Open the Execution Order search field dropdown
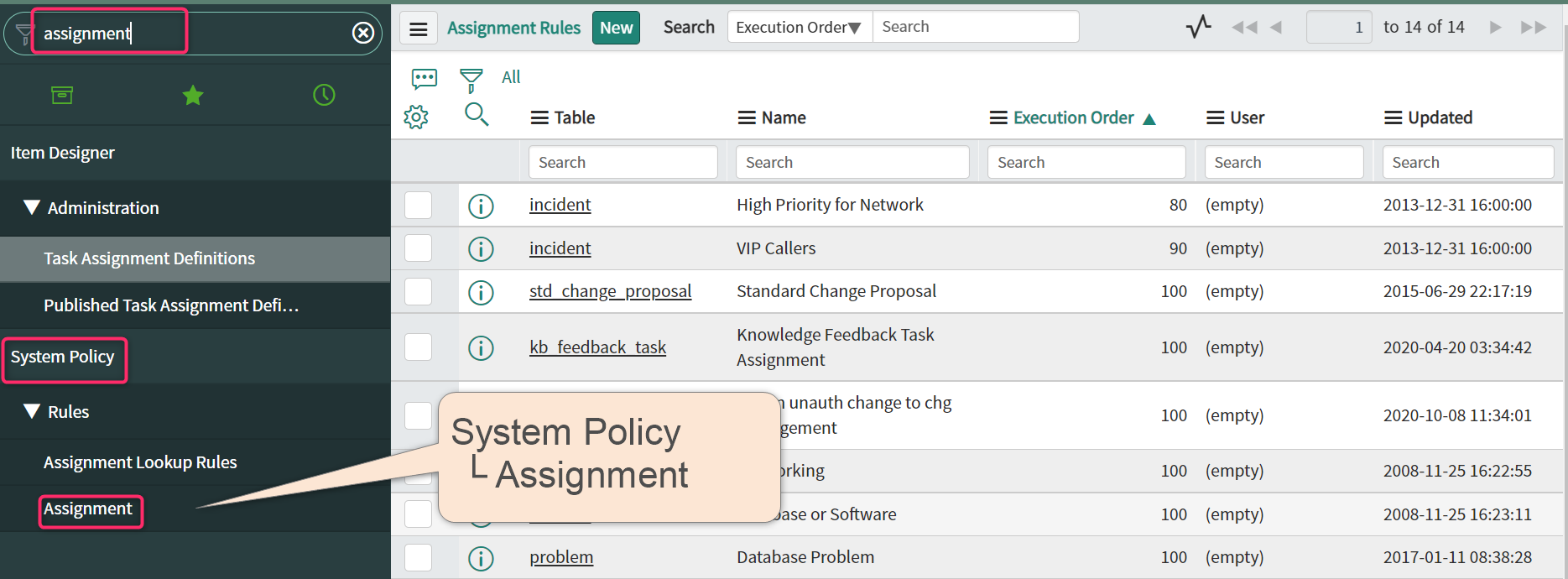Viewport: 1568px width, 579px height. (x=799, y=28)
